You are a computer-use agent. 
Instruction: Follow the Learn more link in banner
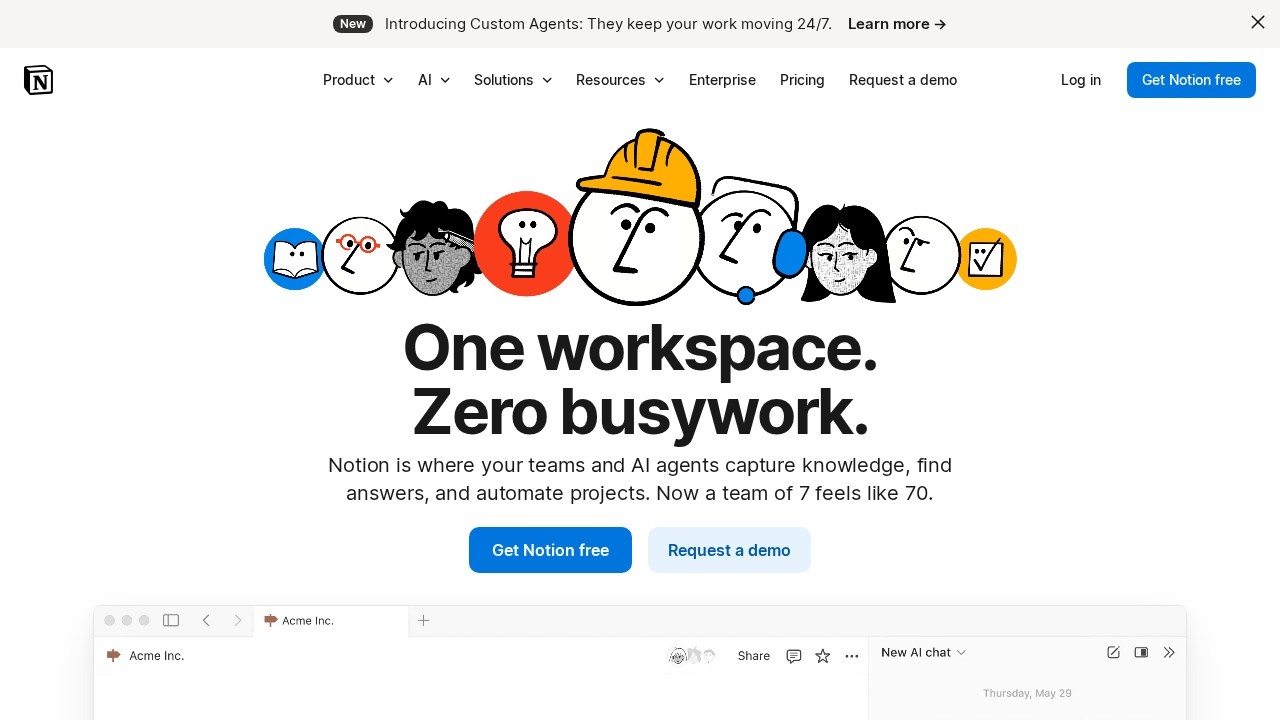[x=897, y=24]
